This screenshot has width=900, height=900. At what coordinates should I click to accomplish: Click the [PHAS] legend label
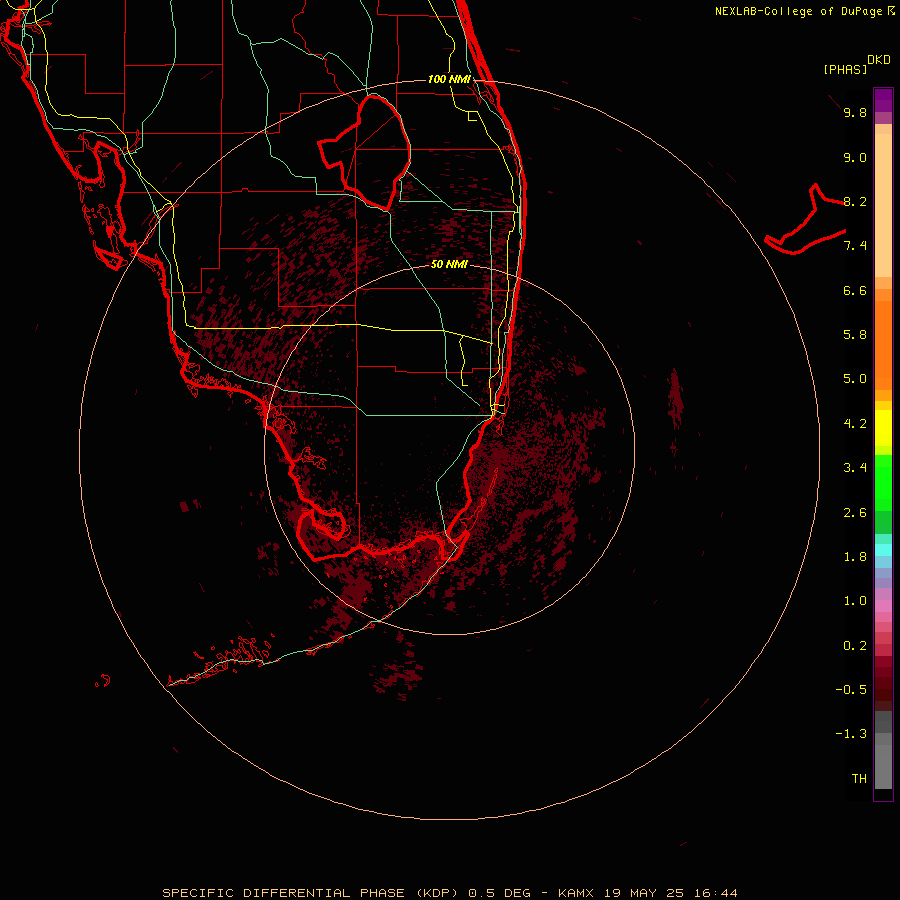[845, 69]
